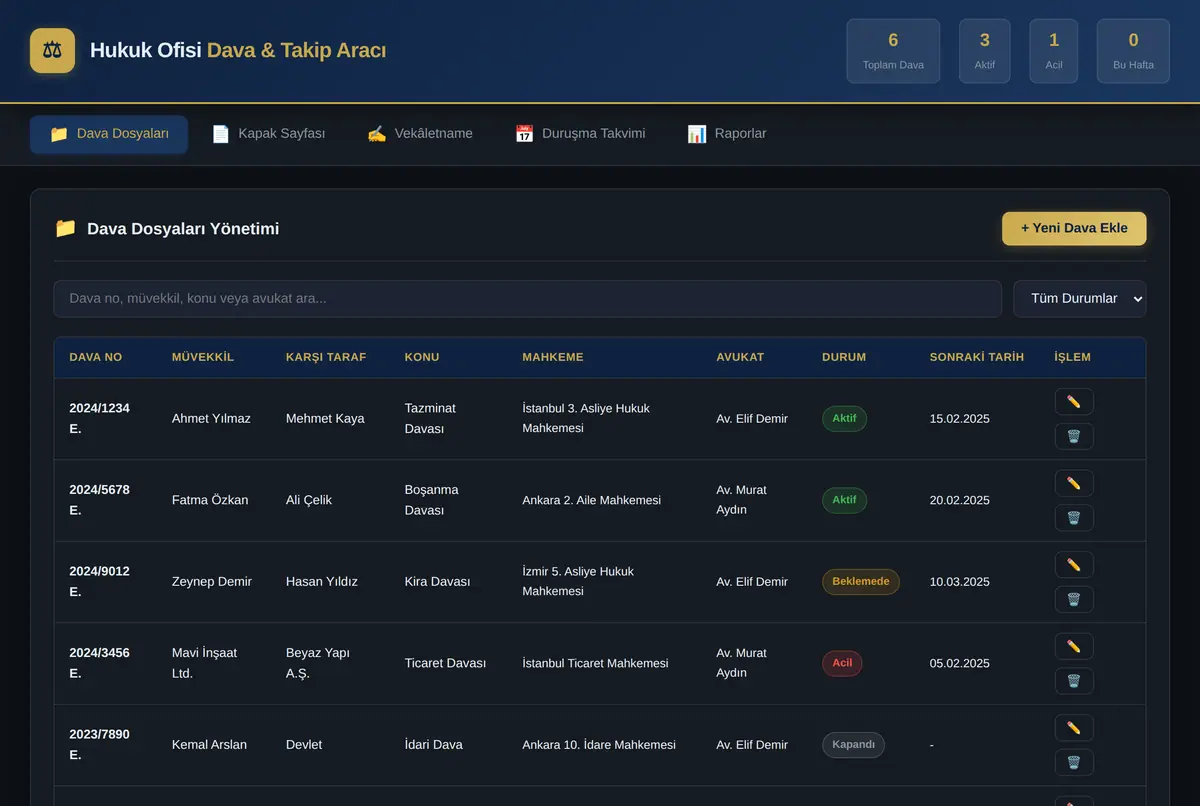Edit Zeynep Demir's Kira Davası entry

tap(1074, 565)
